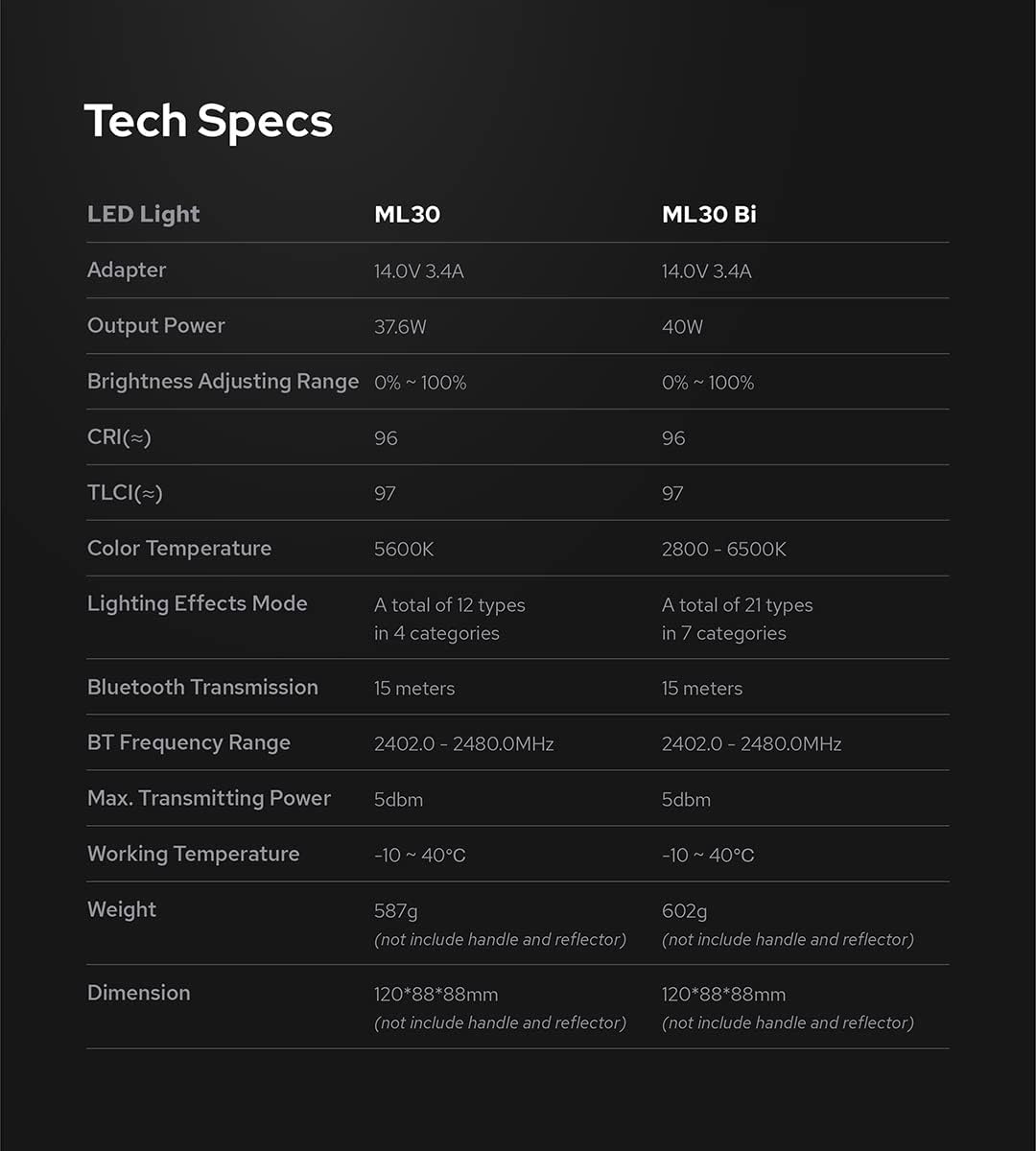The height and width of the screenshot is (1151, 1036).
Task: Select the ML30 Bi column header
Action: point(709,215)
